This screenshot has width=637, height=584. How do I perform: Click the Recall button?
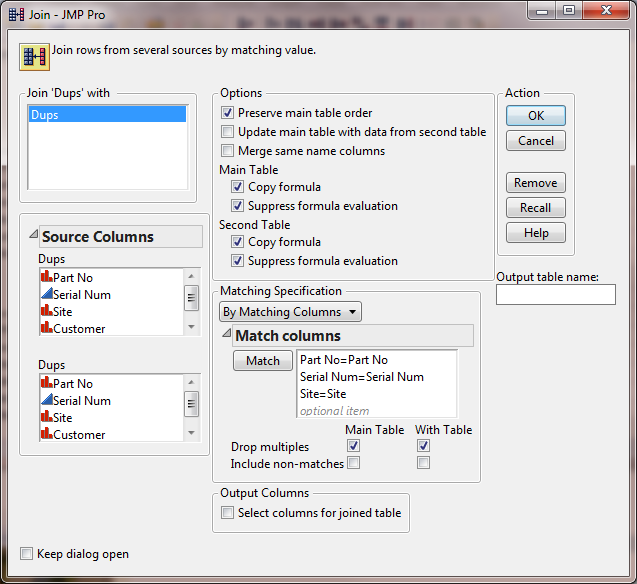535,208
